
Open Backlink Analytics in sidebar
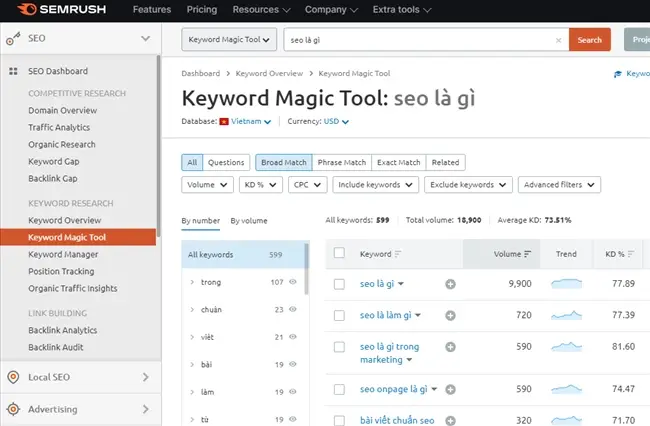point(62,330)
